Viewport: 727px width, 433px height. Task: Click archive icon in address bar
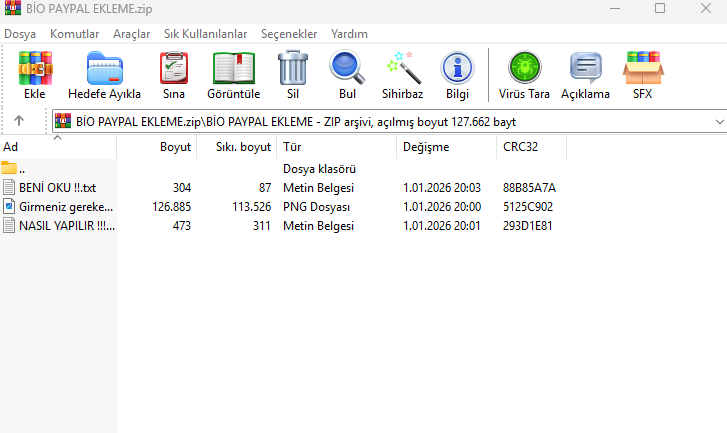click(x=63, y=121)
